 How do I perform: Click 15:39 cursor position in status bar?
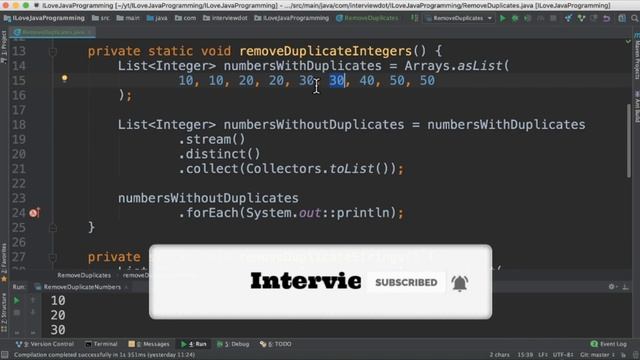(525, 355)
